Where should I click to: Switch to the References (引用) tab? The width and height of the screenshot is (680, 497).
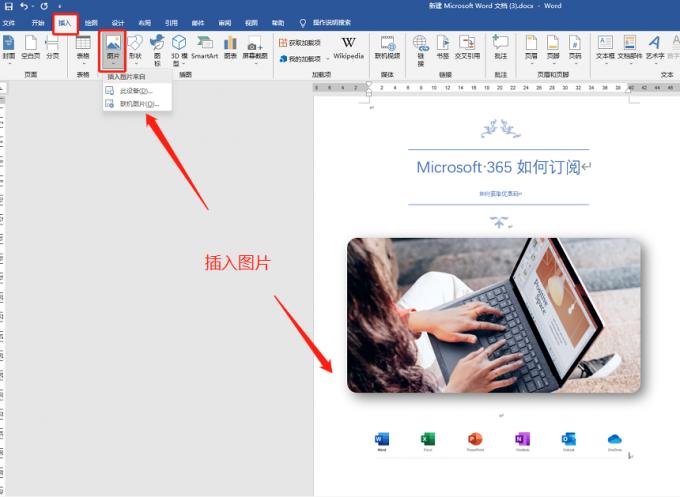pyautogui.click(x=171, y=23)
